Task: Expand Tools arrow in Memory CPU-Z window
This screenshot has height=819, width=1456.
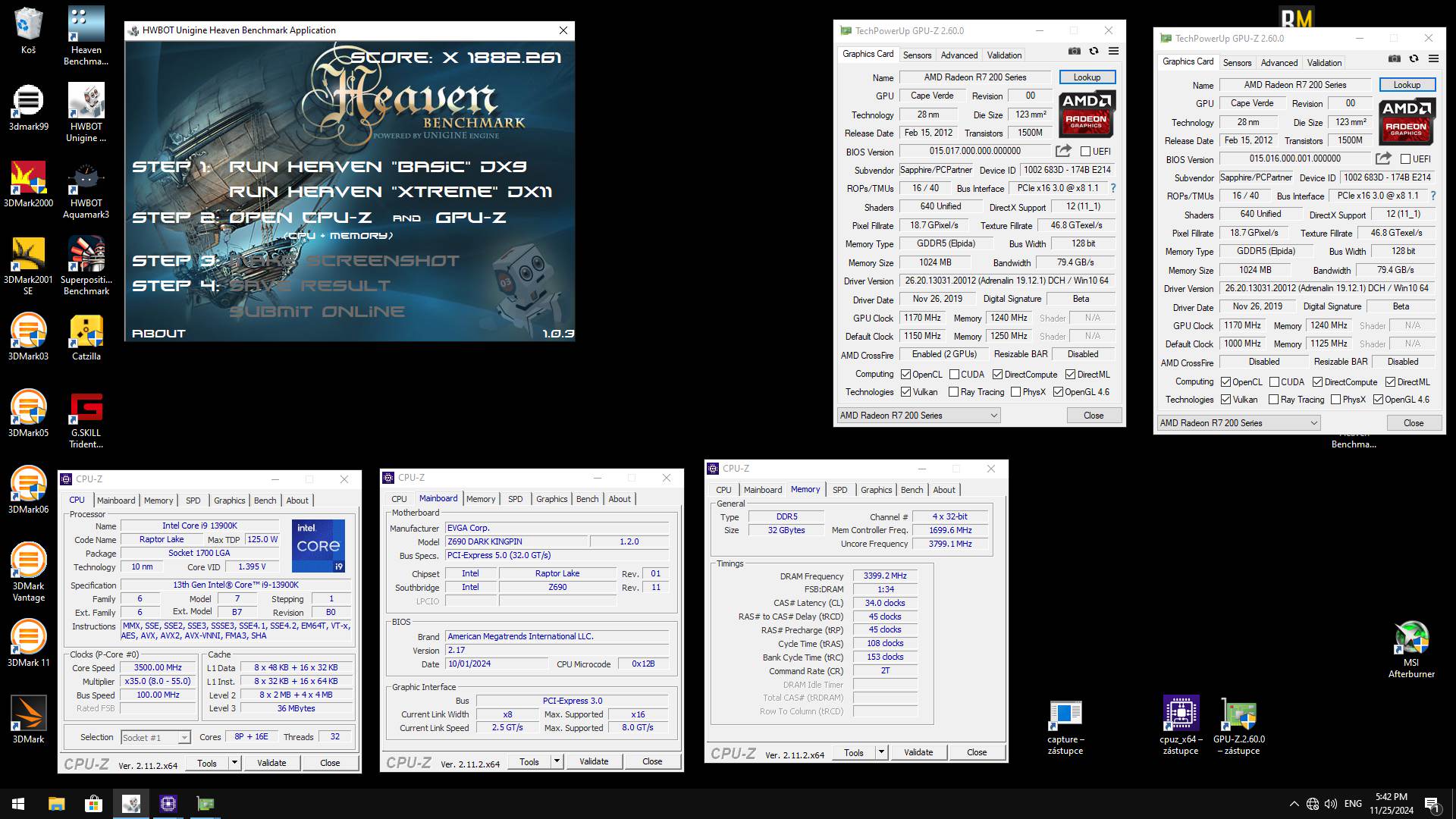Action: (881, 752)
